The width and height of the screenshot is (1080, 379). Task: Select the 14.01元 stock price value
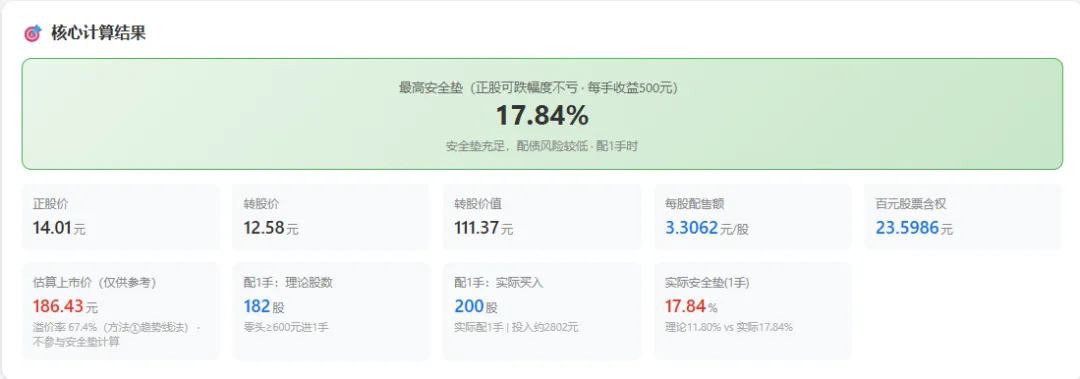[59, 227]
